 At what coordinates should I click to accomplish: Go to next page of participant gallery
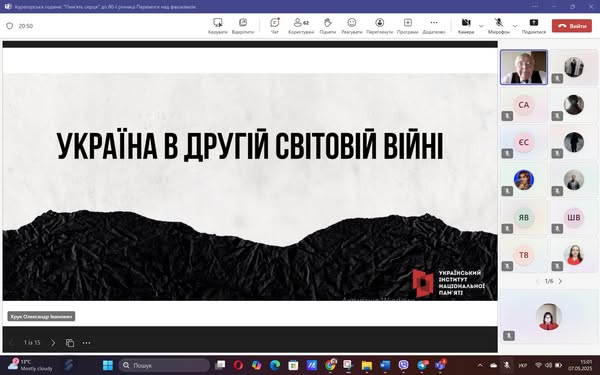coord(560,281)
